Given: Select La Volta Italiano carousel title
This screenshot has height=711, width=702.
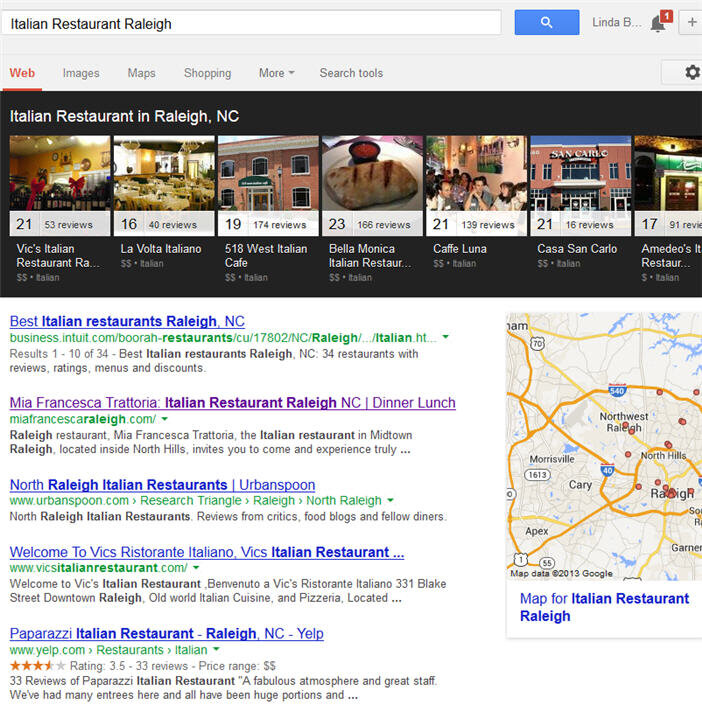Looking at the screenshot, I should point(161,249).
